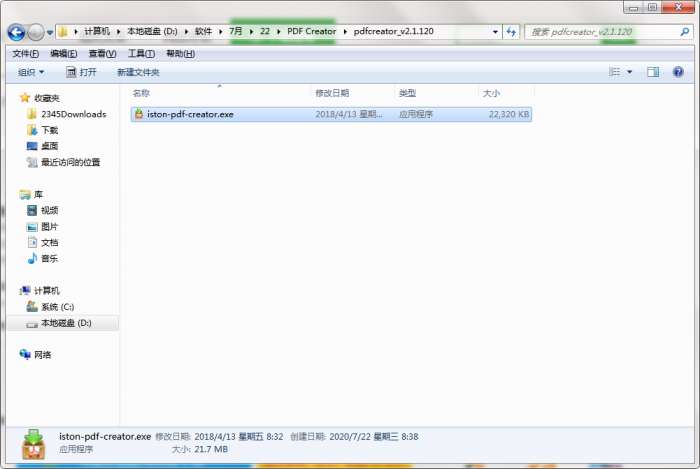
Task: Click the search magnifier icon
Action: tap(685, 32)
